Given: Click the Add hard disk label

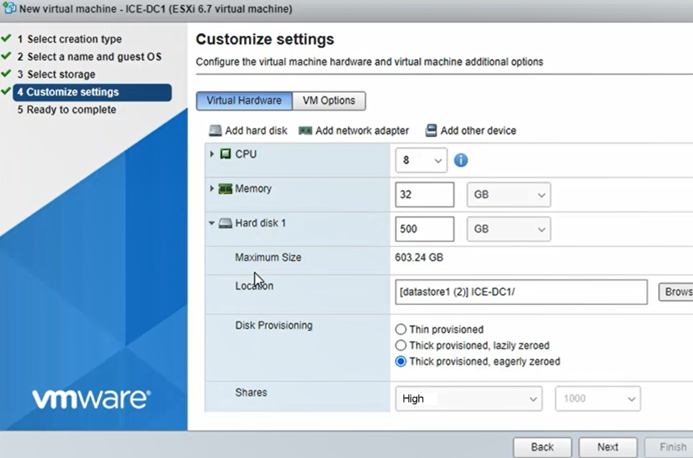Looking at the screenshot, I should [256, 131].
